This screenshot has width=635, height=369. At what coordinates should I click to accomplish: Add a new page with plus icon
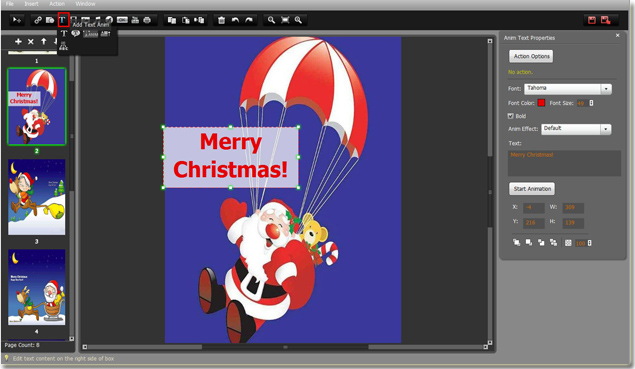18,41
